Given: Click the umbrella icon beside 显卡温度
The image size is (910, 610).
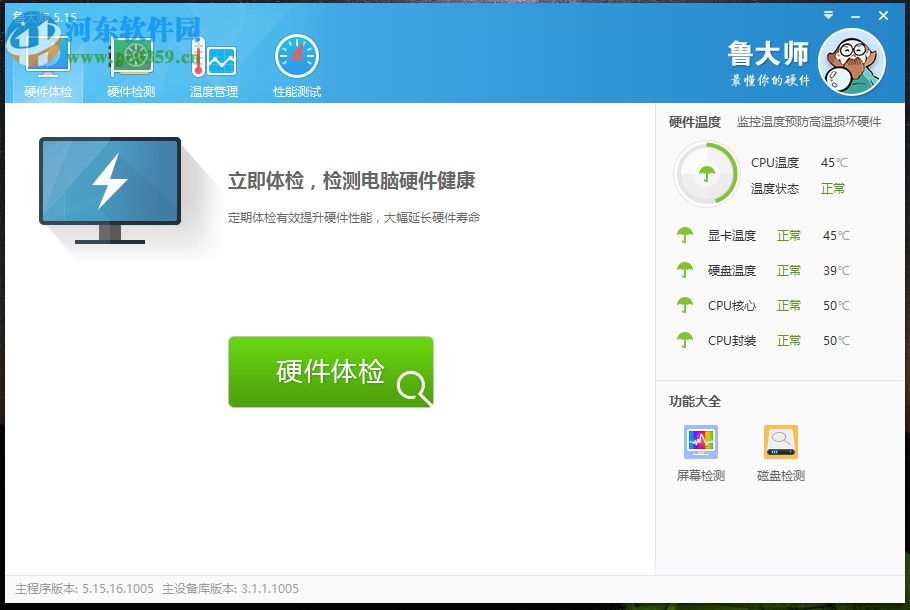Looking at the screenshot, I should click(685, 235).
